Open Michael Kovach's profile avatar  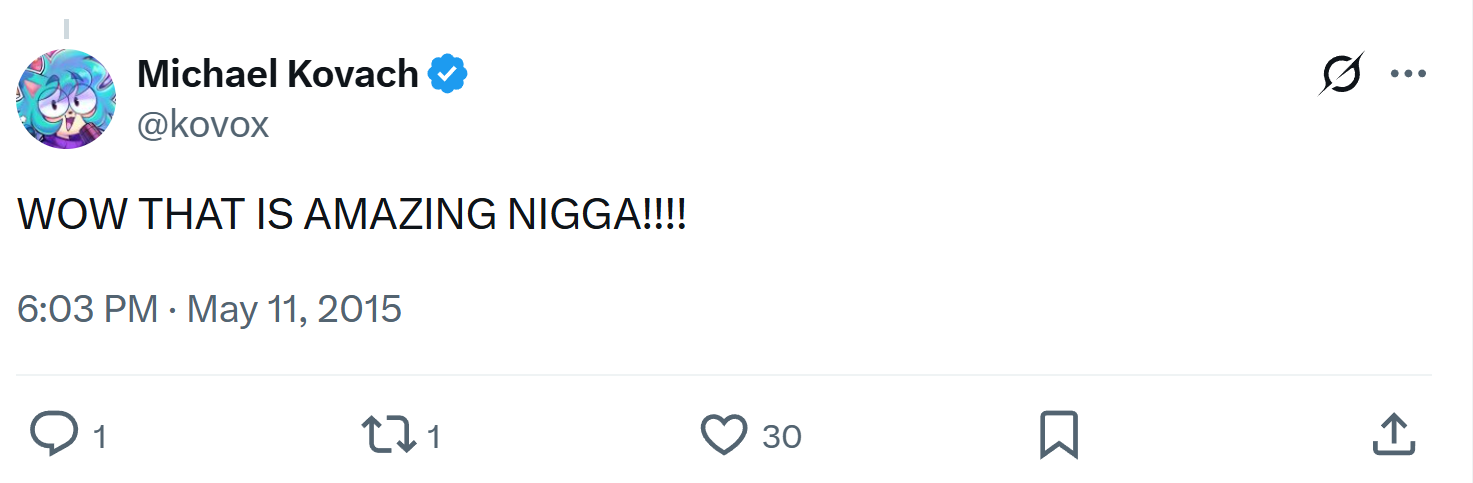click(66, 99)
